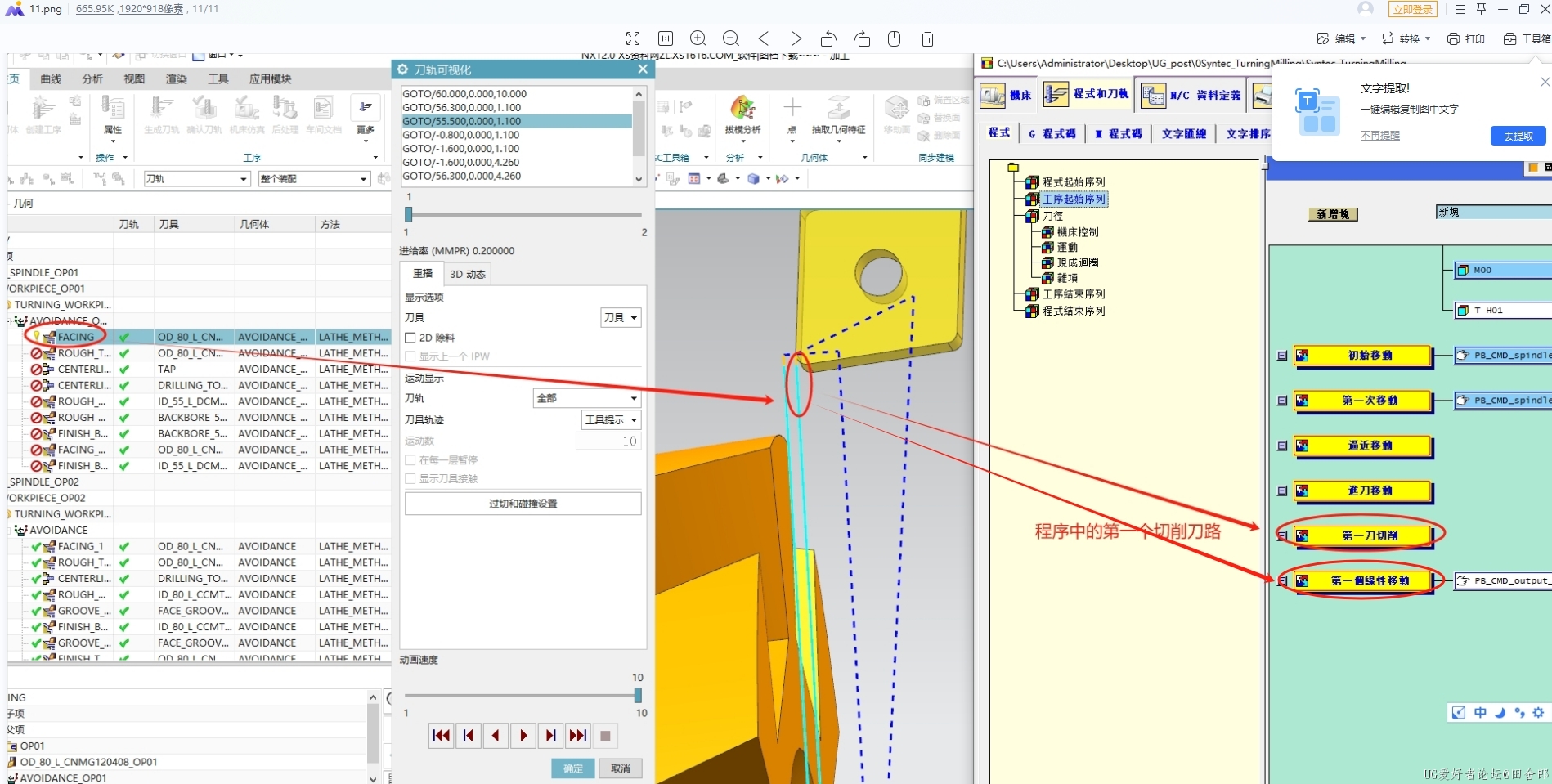This screenshot has width=1552, height=784.
Task: Adjust the 动画速度 slider handle
Action: (x=638, y=695)
